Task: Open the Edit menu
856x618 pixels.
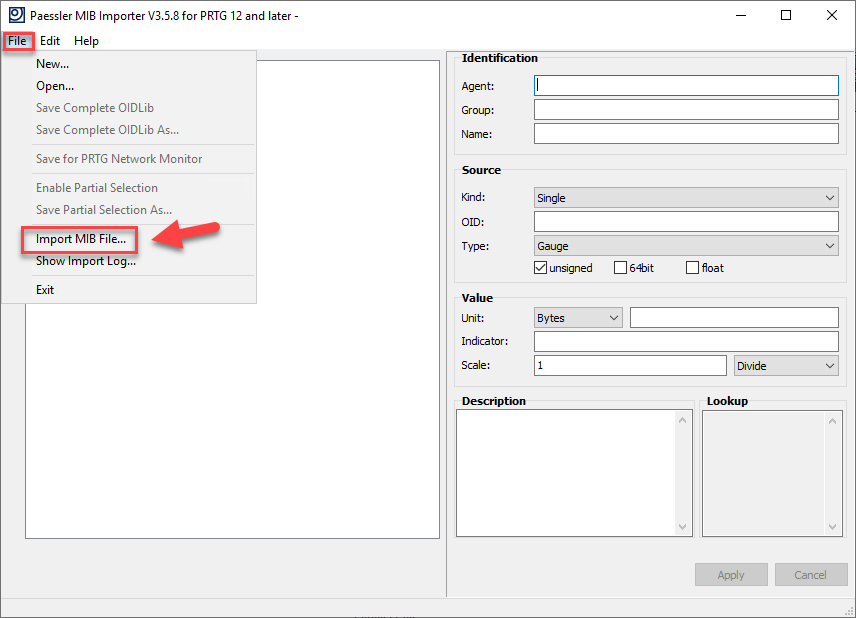Action: [x=50, y=41]
